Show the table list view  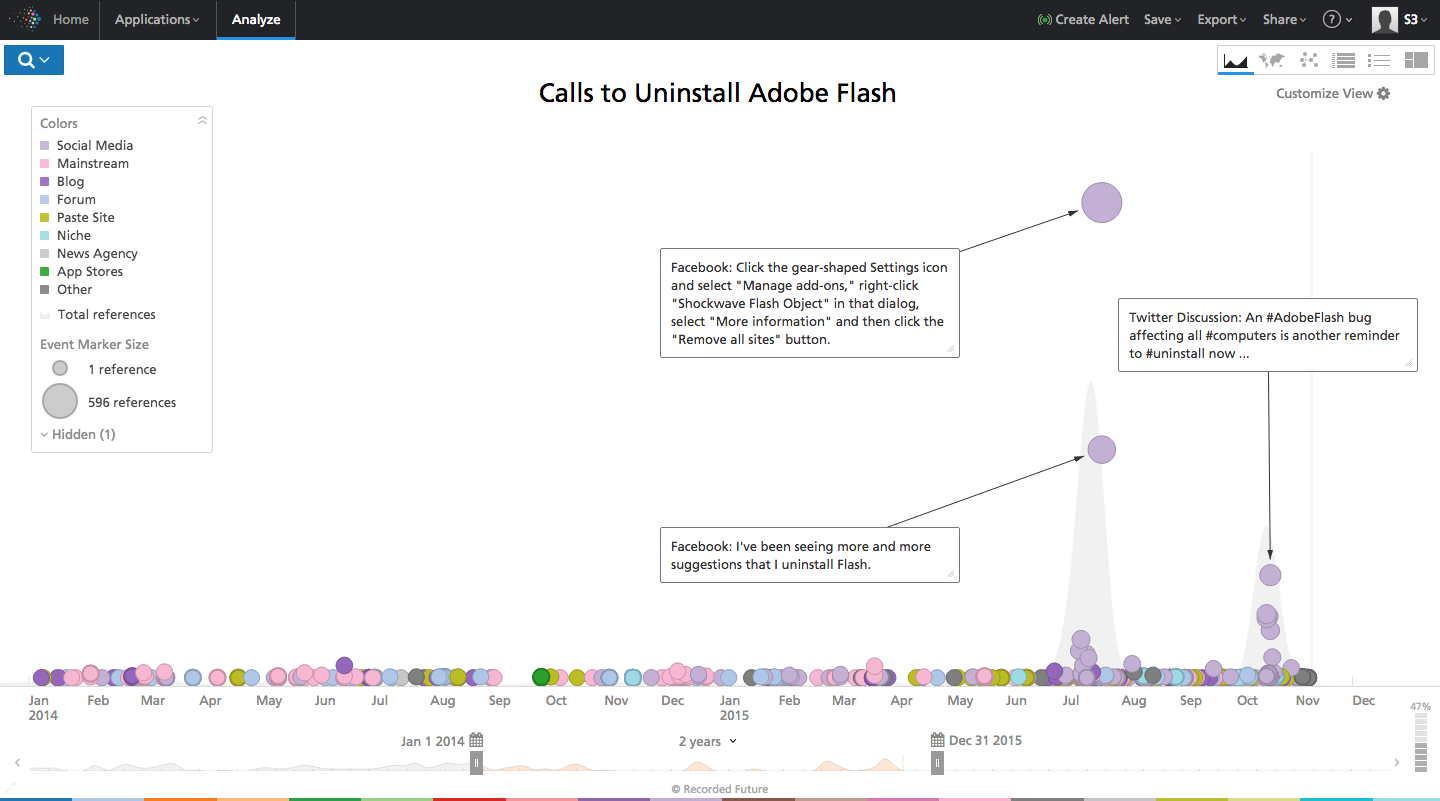point(1344,60)
